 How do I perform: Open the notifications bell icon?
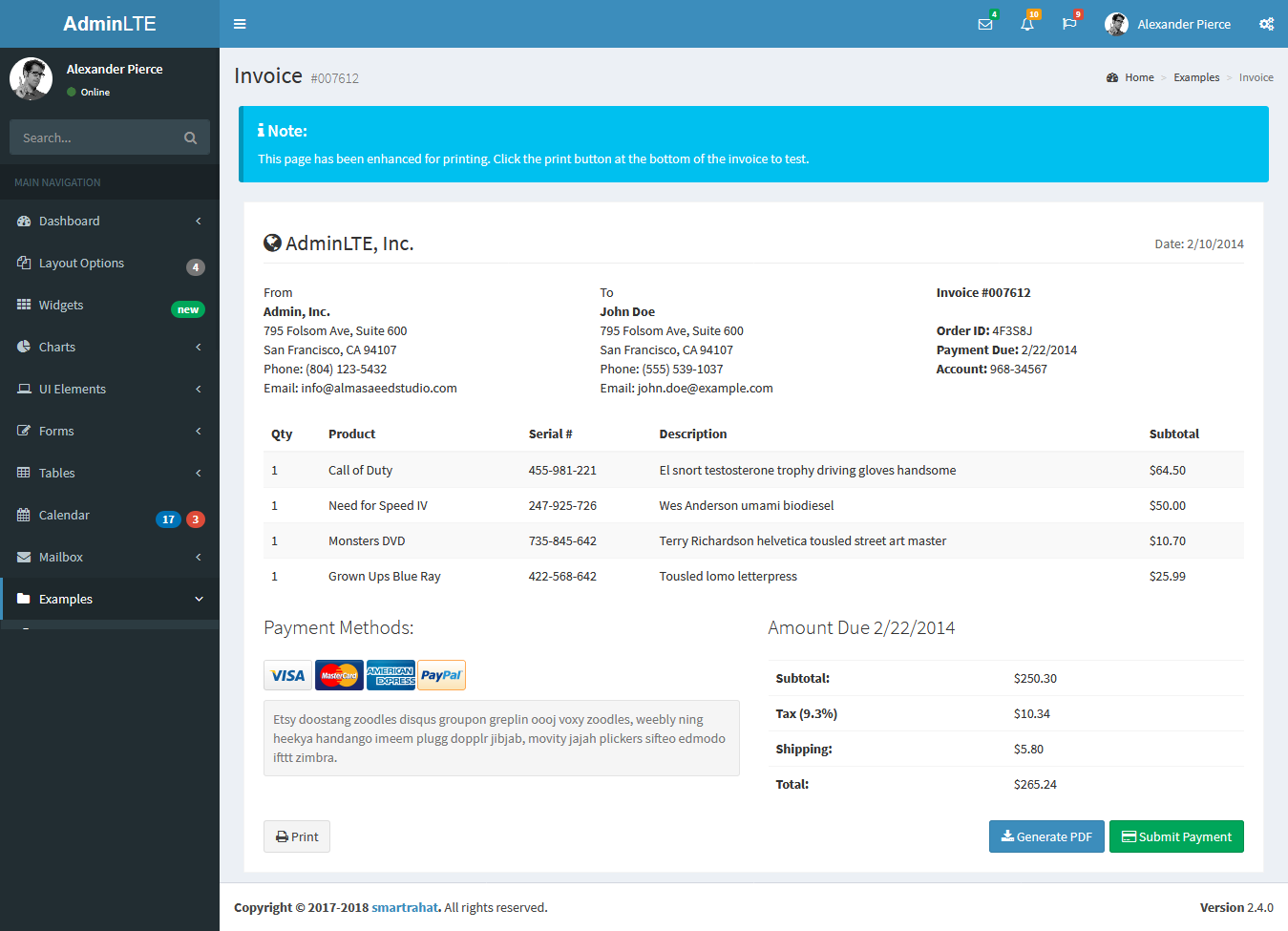1027,24
